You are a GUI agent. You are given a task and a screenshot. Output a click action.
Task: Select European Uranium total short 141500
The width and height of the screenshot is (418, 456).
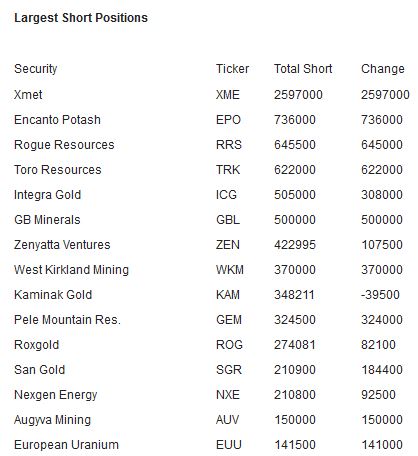click(295, 445)
